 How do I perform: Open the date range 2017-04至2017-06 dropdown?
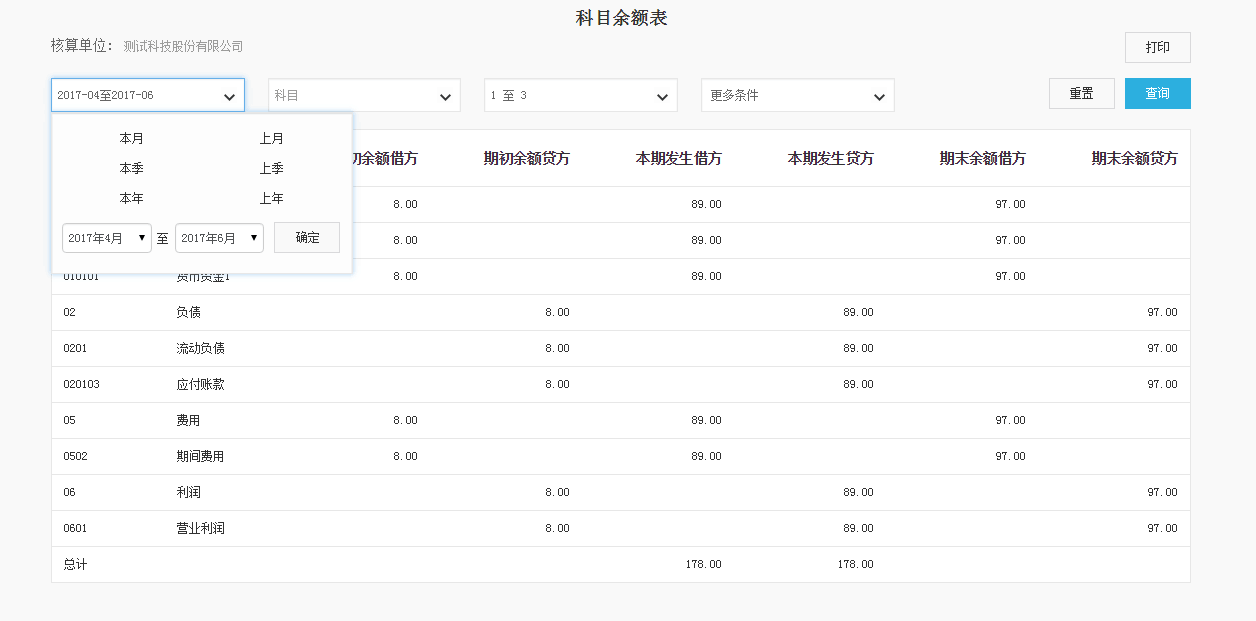[x=148, y=95]
